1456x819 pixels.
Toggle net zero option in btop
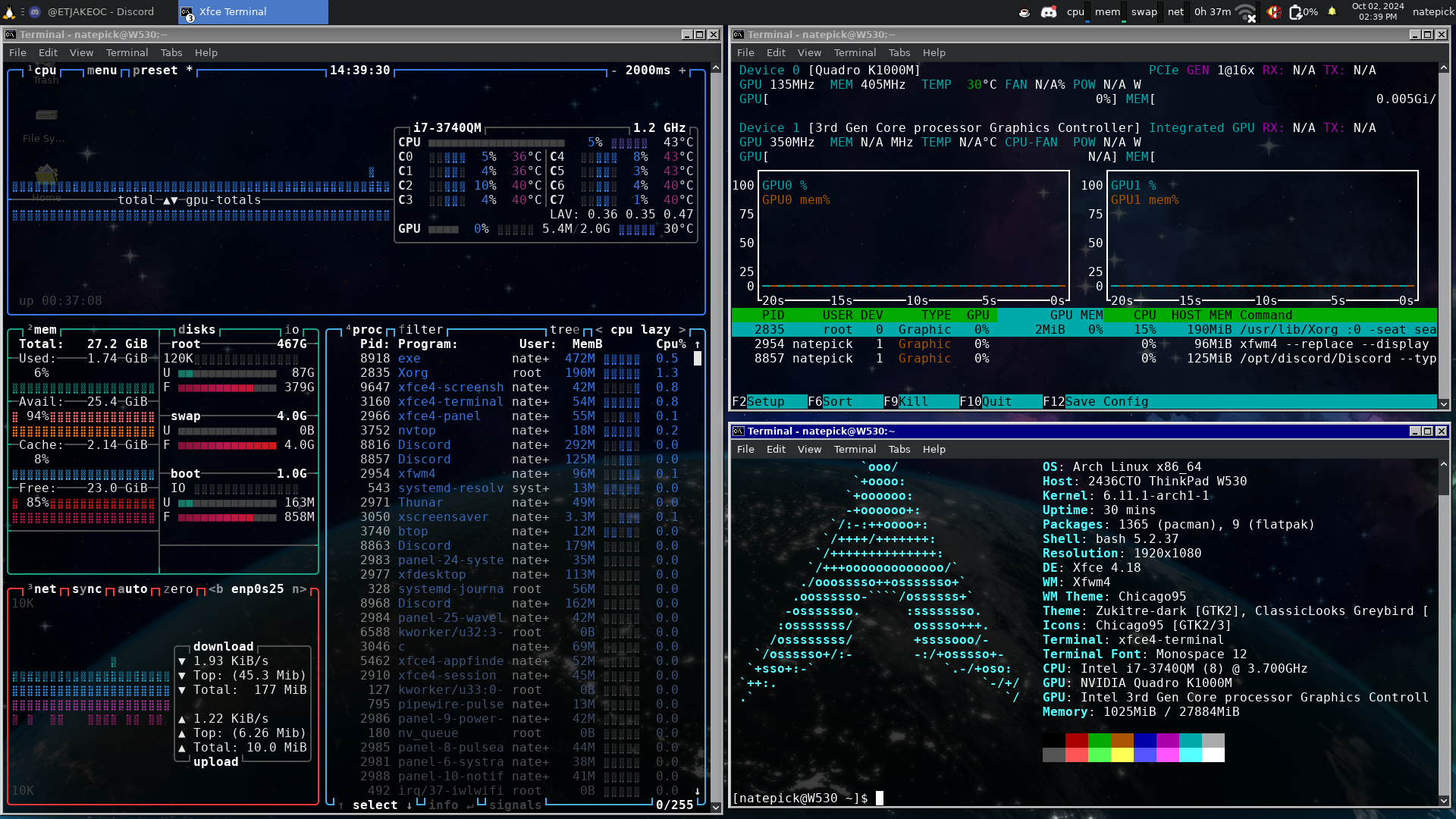pyautogui.click(x=177, y=589)
